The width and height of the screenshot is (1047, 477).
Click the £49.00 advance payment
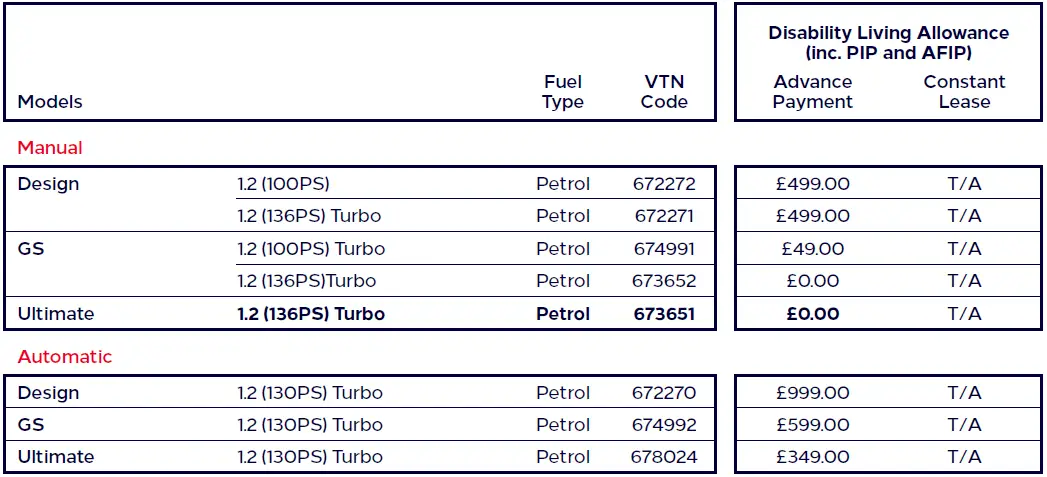tap(813, 249)
